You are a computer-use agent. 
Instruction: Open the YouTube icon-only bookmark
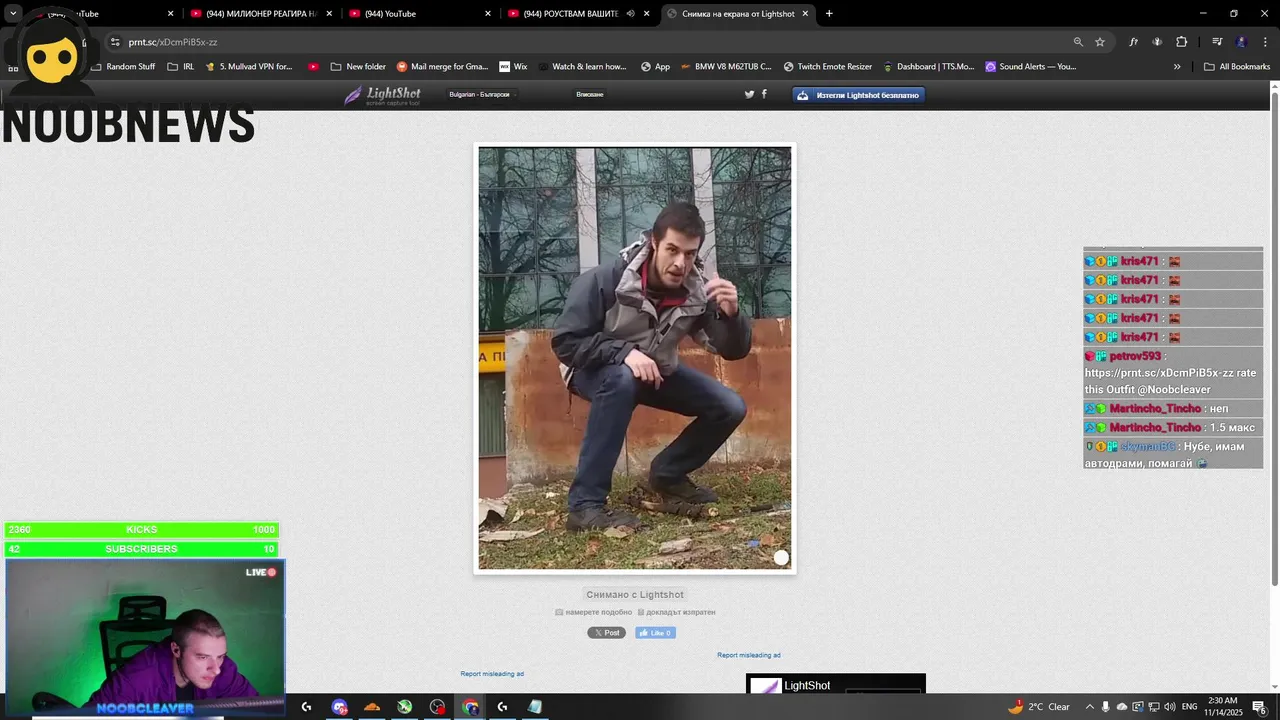coord(313,67)
